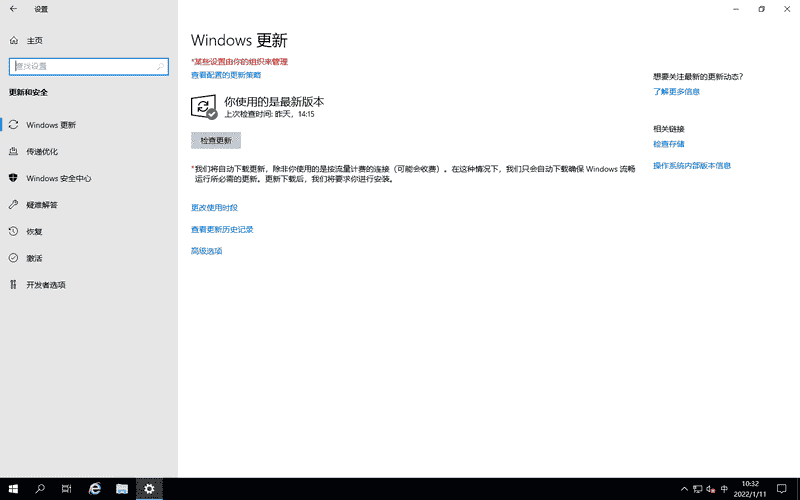Open the notification center icon

tap(781, 489)
